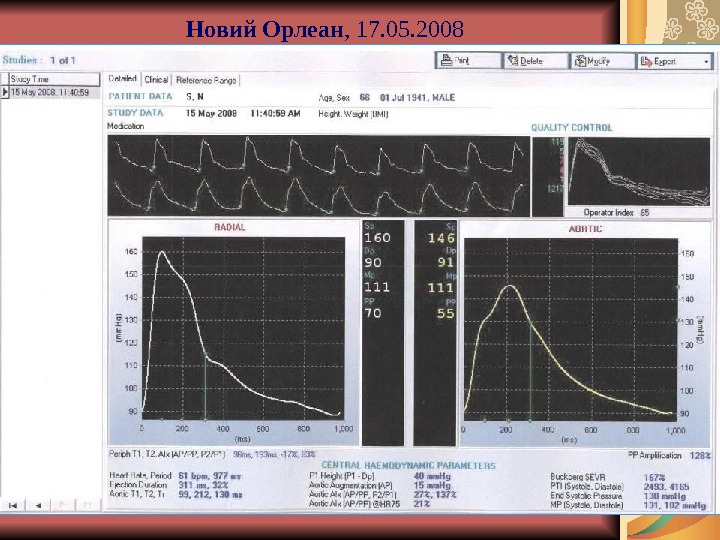The image size is (720, 540).
Task: Go to next study record button
Action: coord(63,505)
